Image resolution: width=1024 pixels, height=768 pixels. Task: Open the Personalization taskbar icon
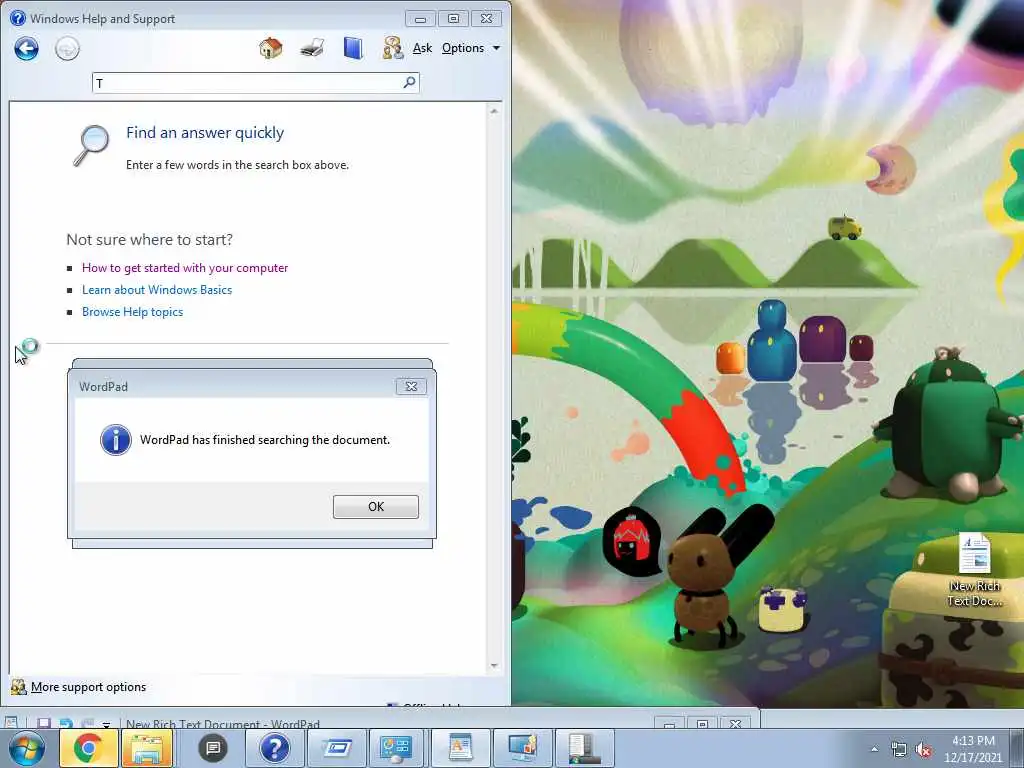pyautogui.click(x=522, y=748)
